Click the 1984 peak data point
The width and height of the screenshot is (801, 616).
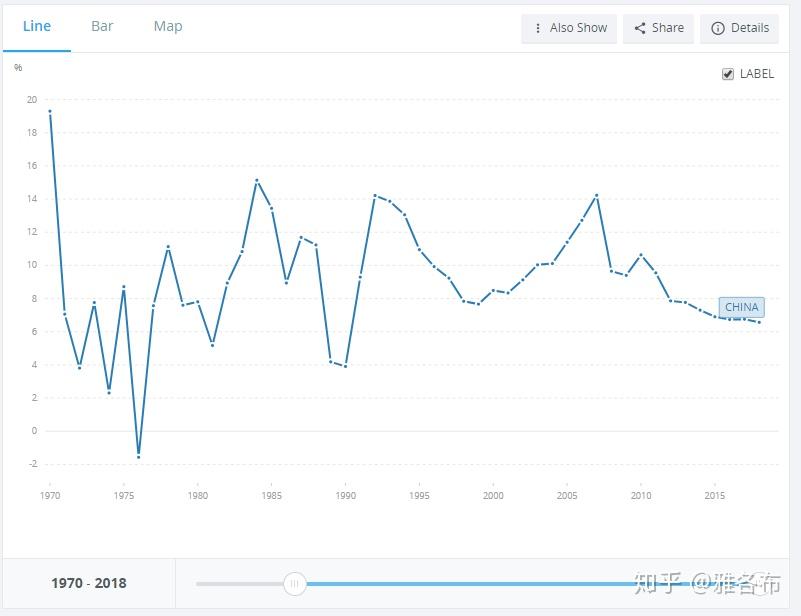pyautogui.click(x=256, y=180)
